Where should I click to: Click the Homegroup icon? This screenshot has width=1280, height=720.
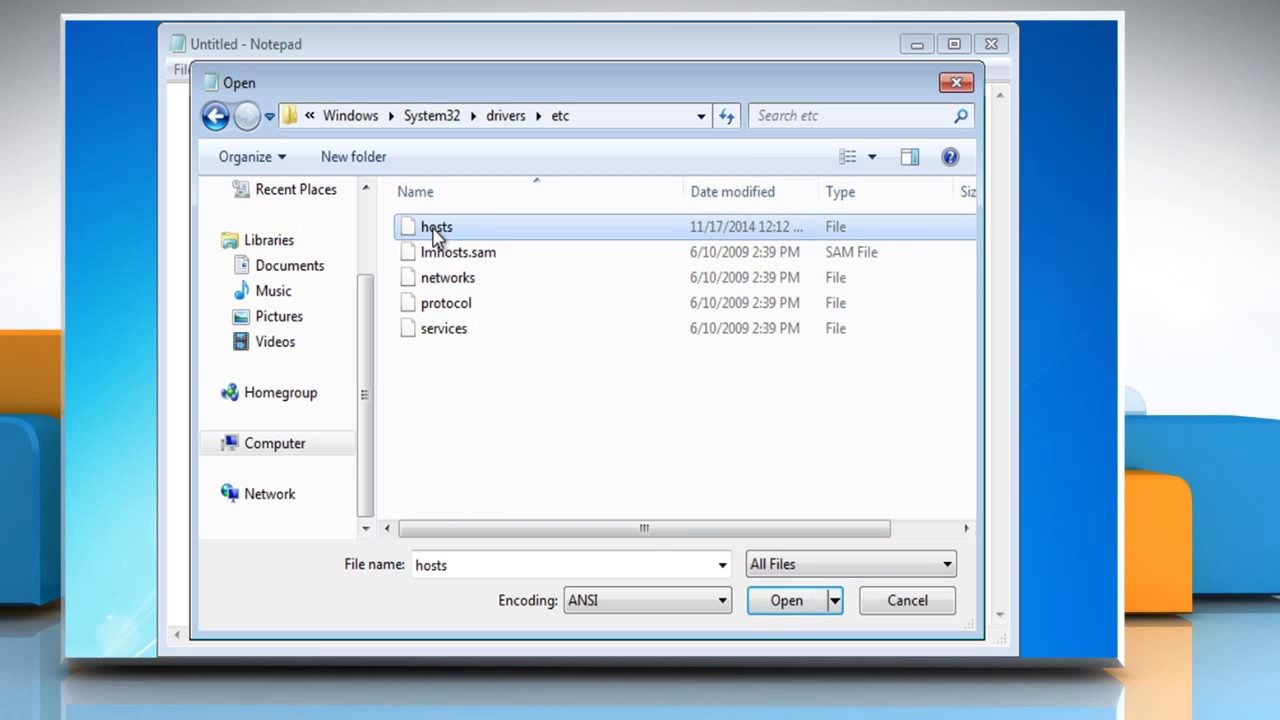(231, 392)
